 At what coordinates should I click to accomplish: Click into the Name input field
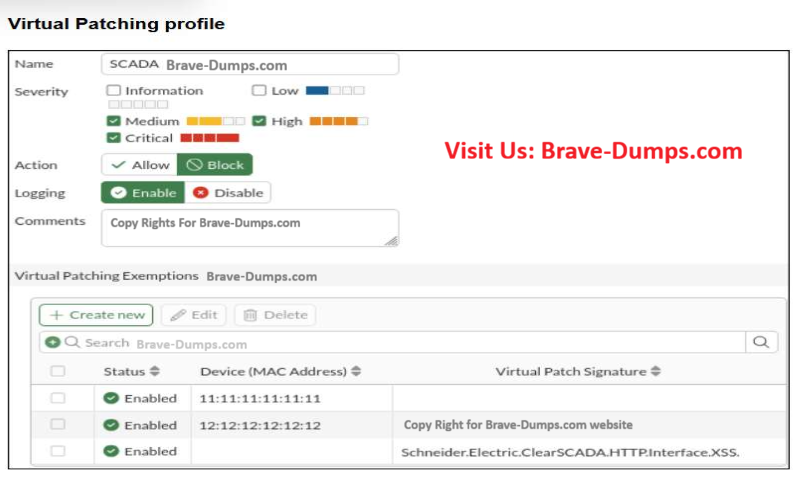click(x=250, y=65)
